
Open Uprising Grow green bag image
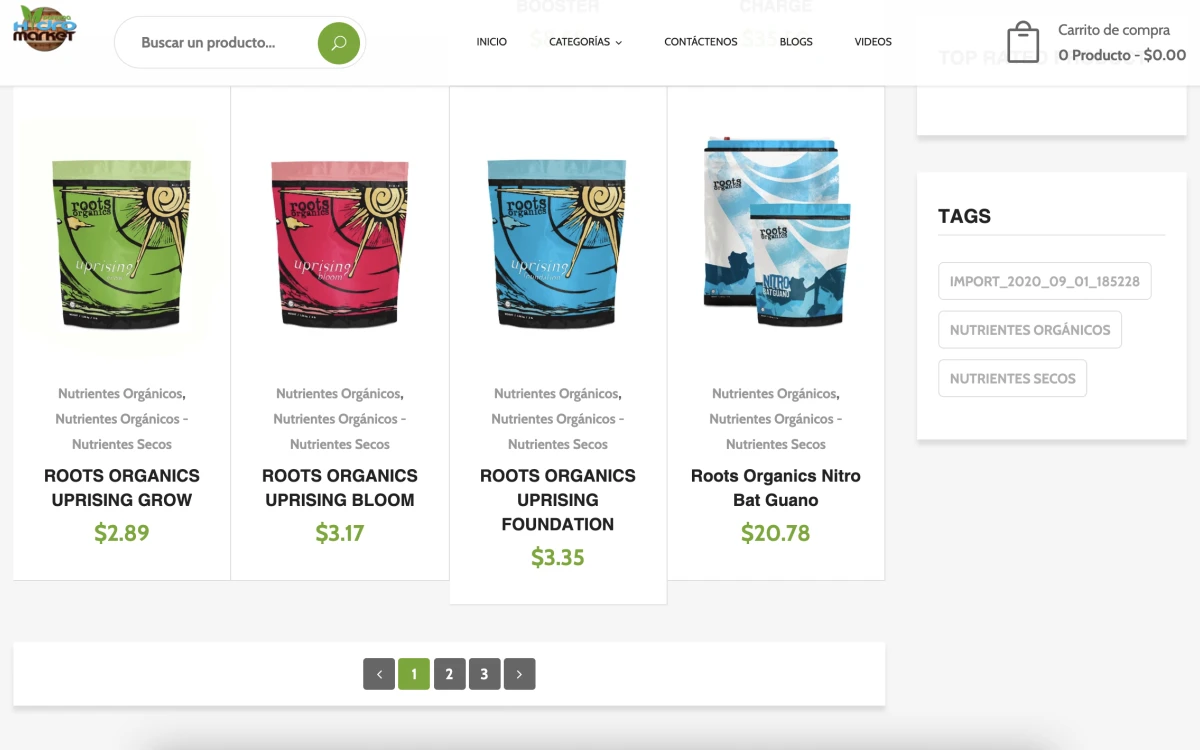tap(122, 243)
